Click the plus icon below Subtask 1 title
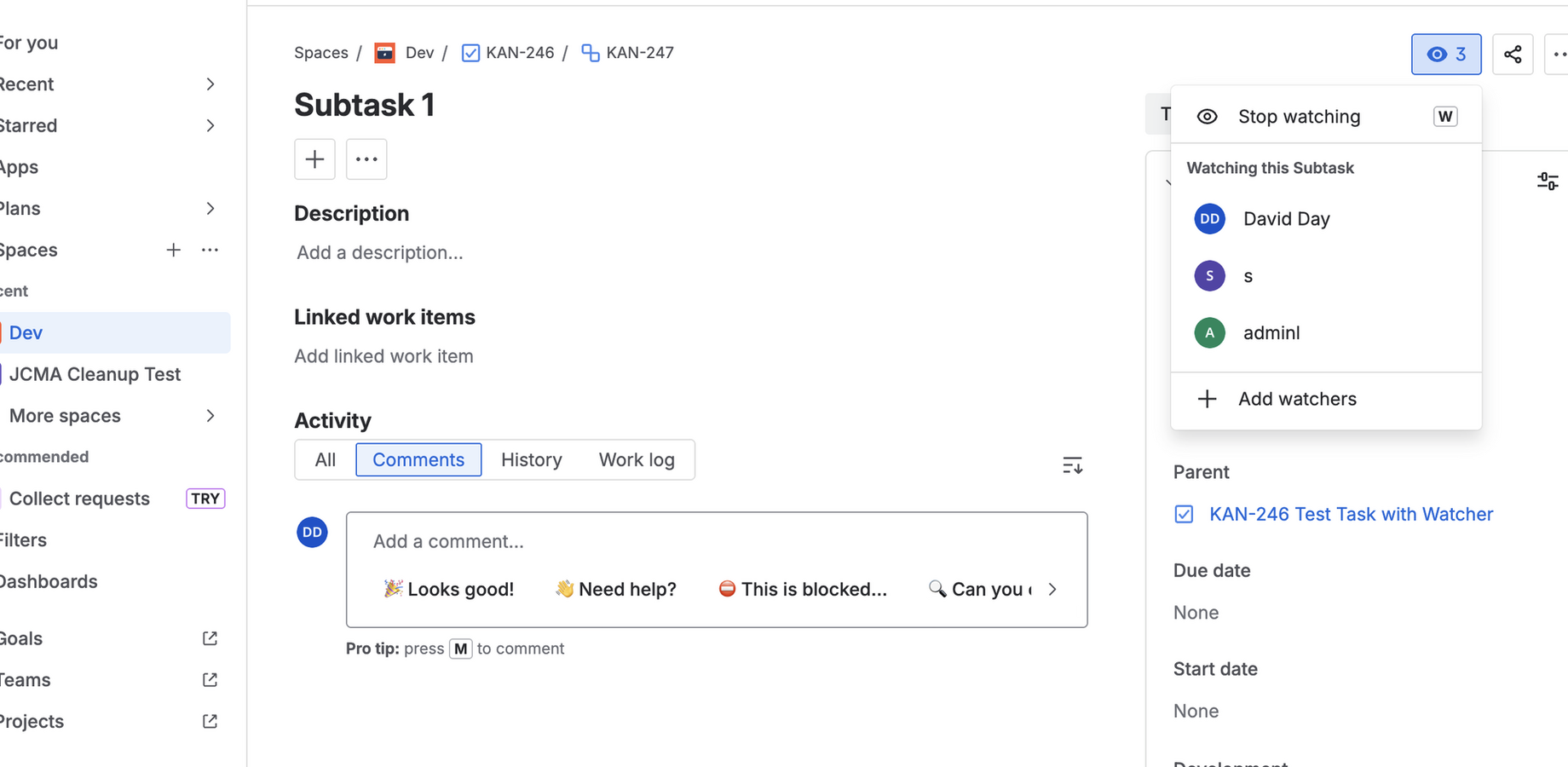 click(314, 159)
